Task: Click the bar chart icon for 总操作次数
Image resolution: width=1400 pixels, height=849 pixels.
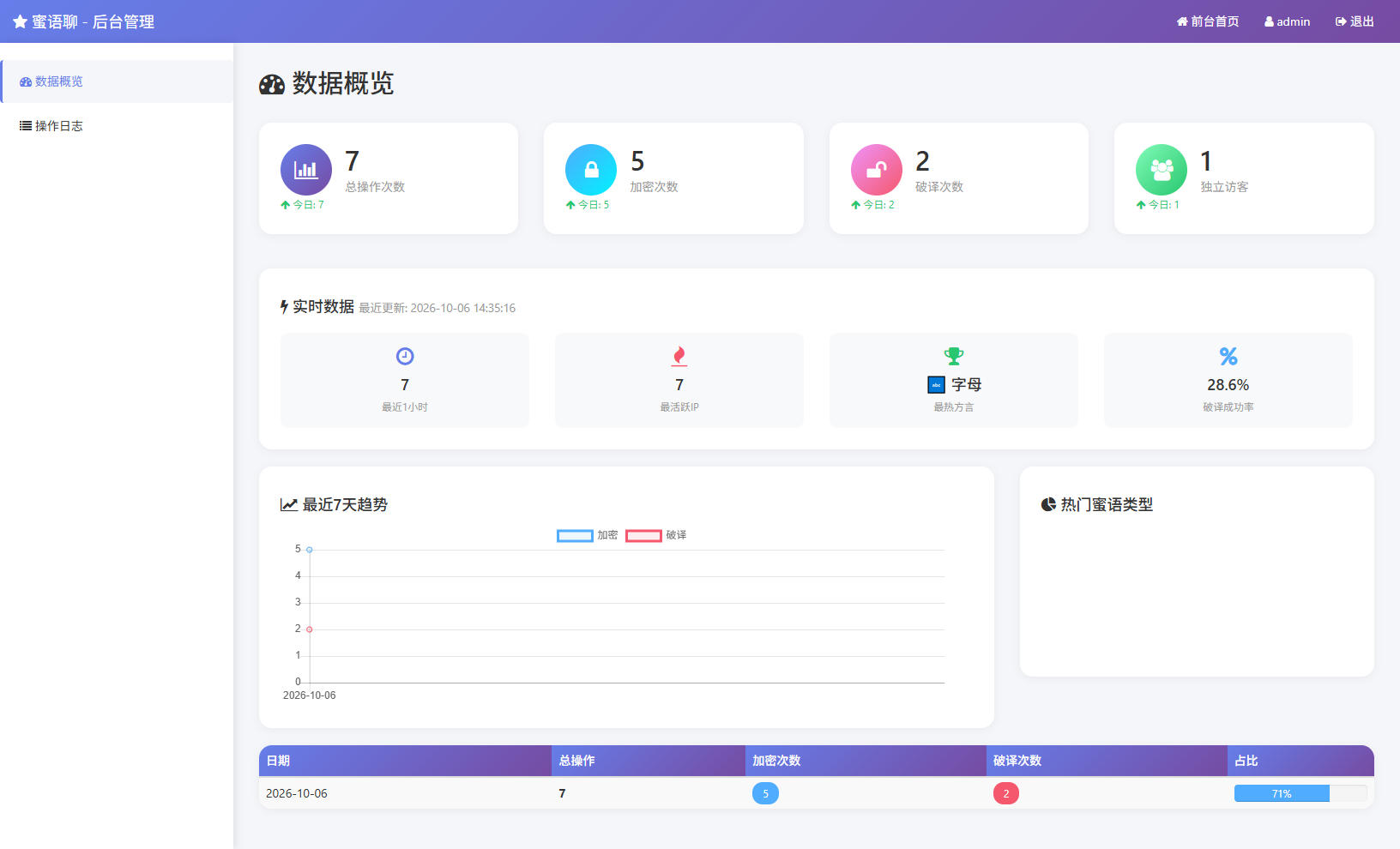Action: pos(306,170)
